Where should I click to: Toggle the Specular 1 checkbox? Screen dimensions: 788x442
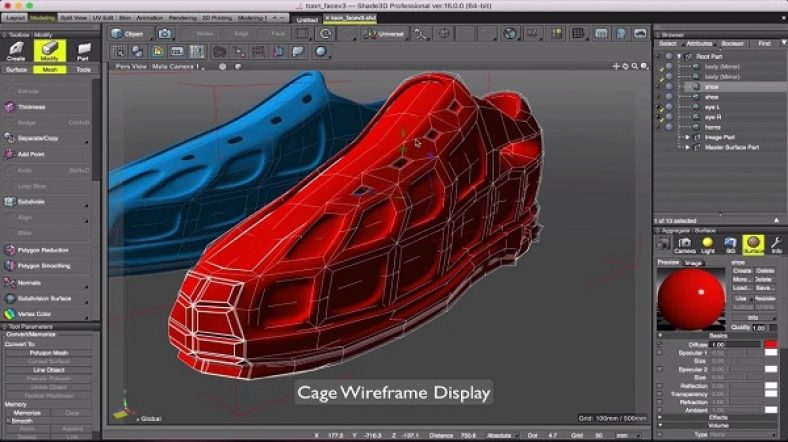click(x=660, y=353)
